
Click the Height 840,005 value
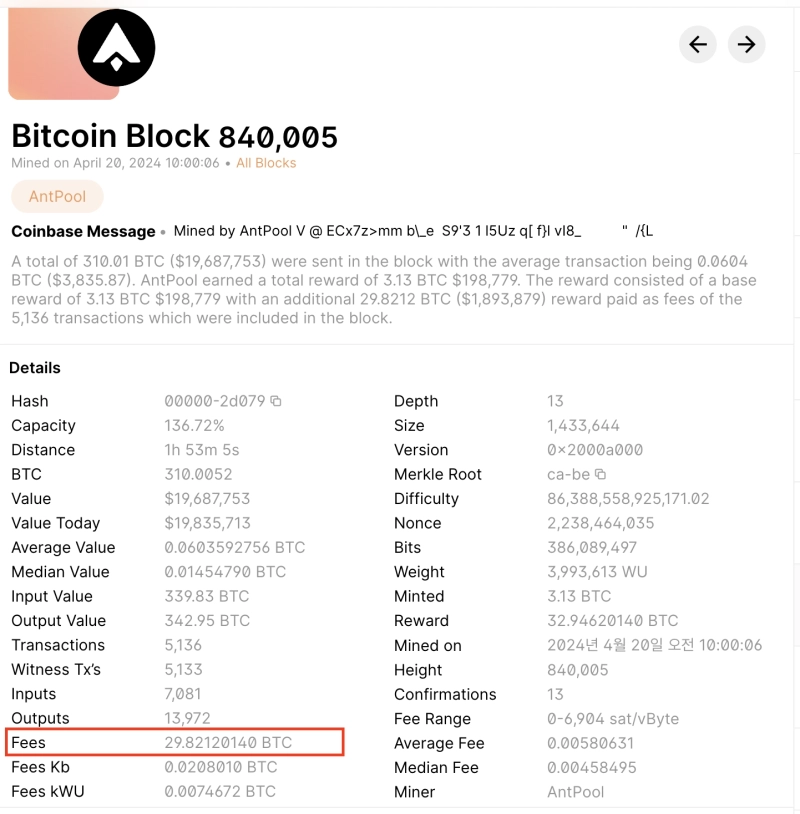tap(577, 670)
